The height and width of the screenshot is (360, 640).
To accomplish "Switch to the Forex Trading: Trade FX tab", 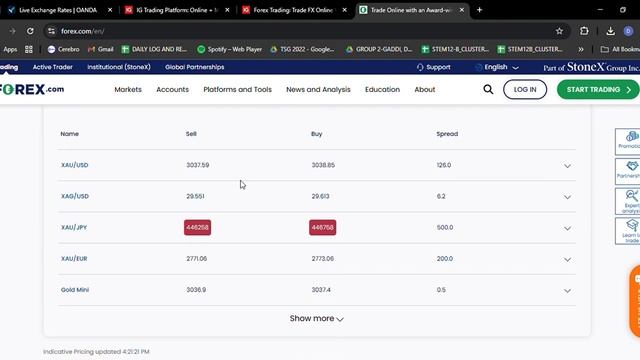I will click(293, 10).
